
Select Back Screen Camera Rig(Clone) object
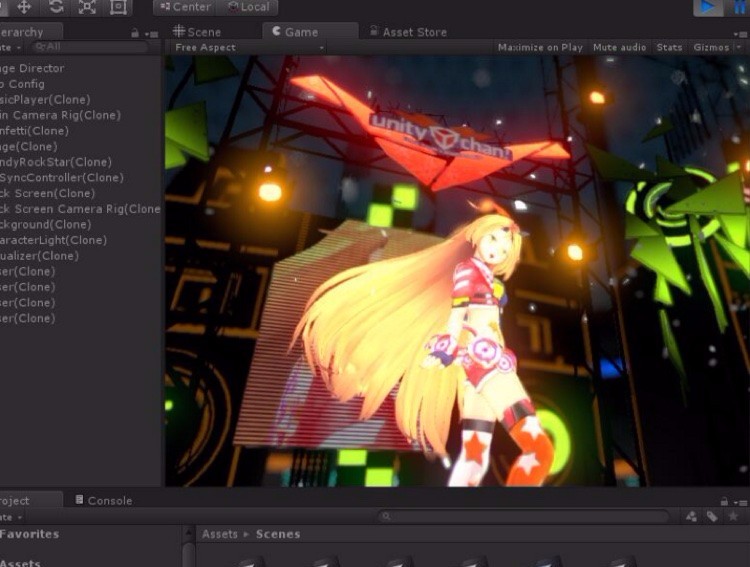click(80, 209)
